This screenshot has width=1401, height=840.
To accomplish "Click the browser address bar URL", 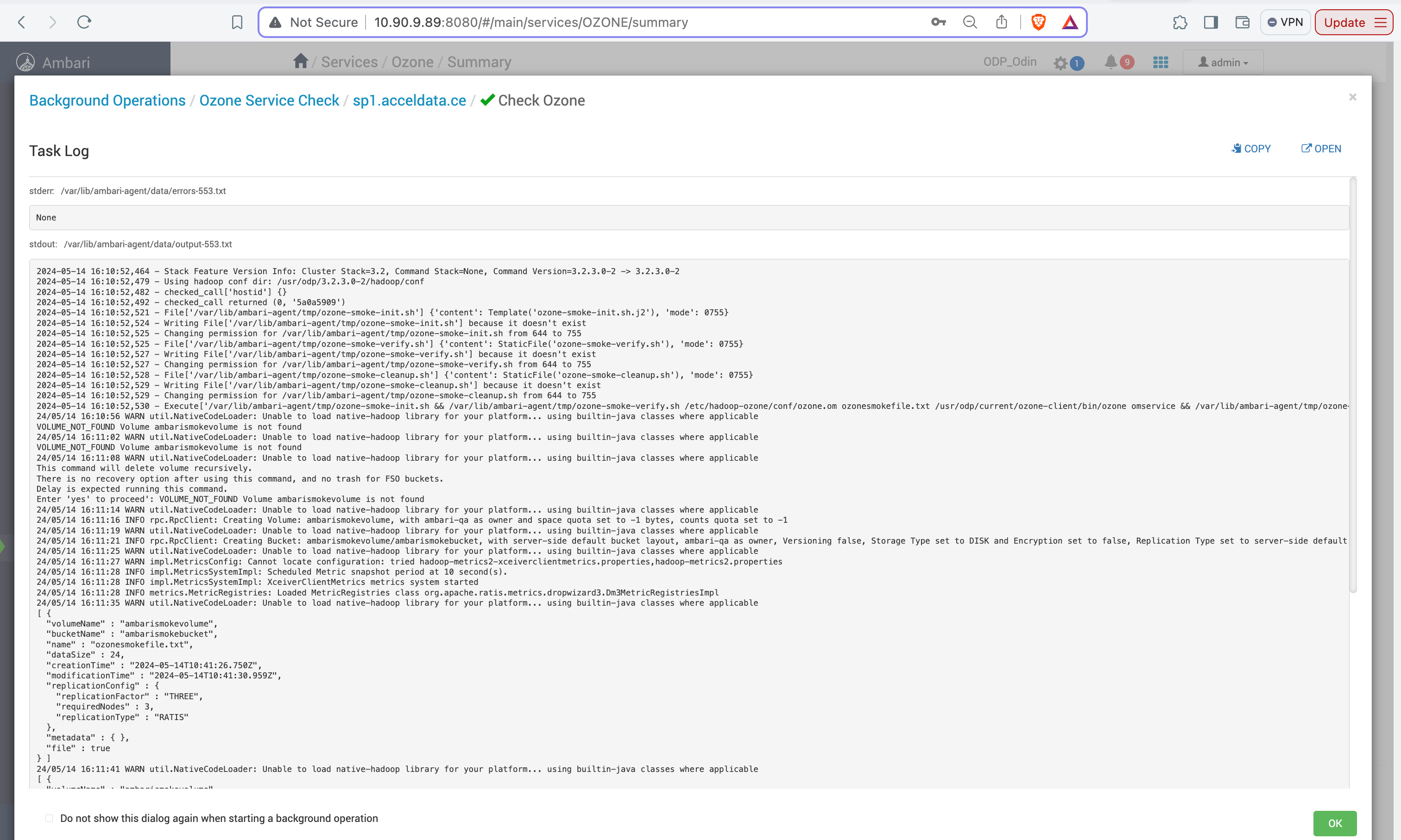I will tap(531, 22).
